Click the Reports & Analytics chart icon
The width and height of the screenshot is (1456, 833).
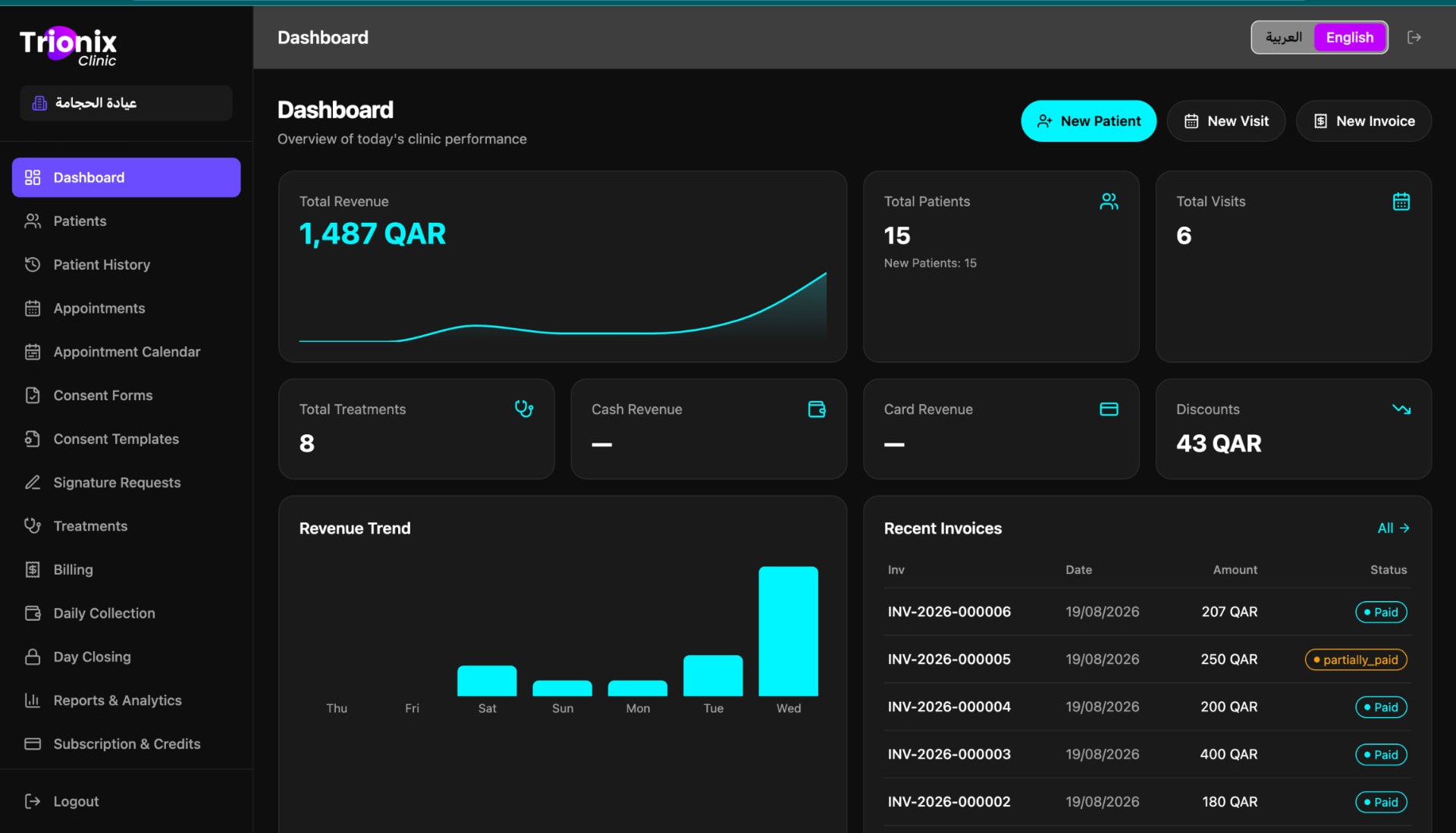[33, 700]
